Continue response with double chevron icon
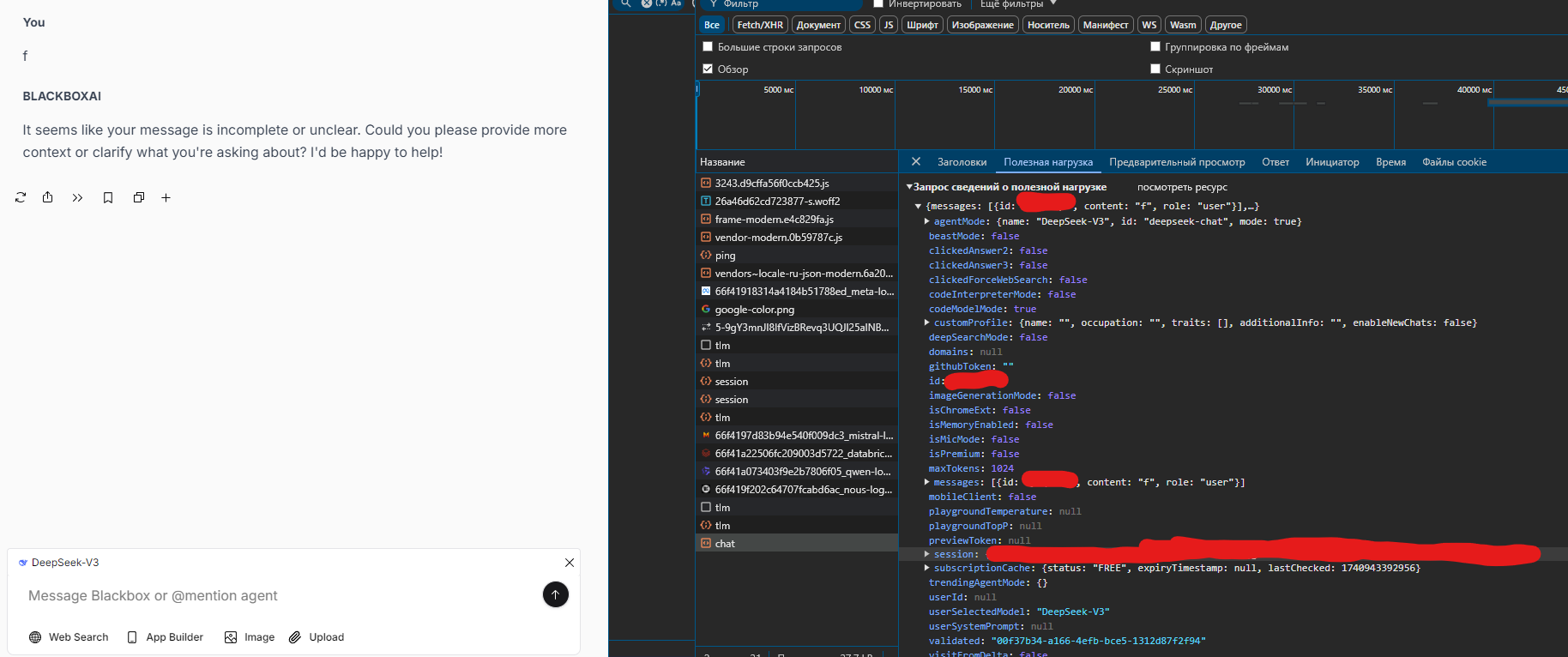Viewport: 1568px width, 657px height. (77, 197)
